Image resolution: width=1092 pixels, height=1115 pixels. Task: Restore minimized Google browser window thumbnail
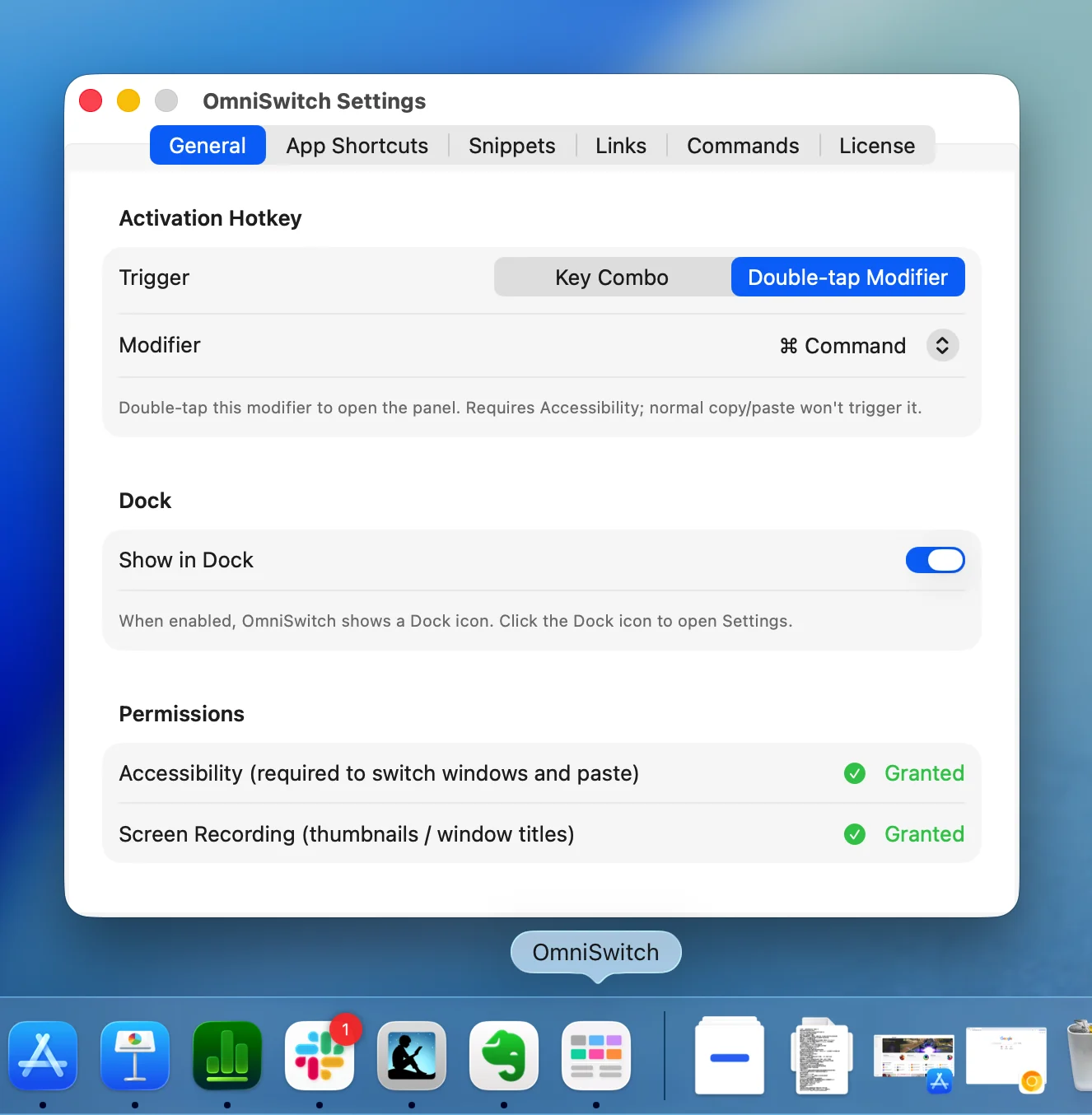(1006, 1059)
